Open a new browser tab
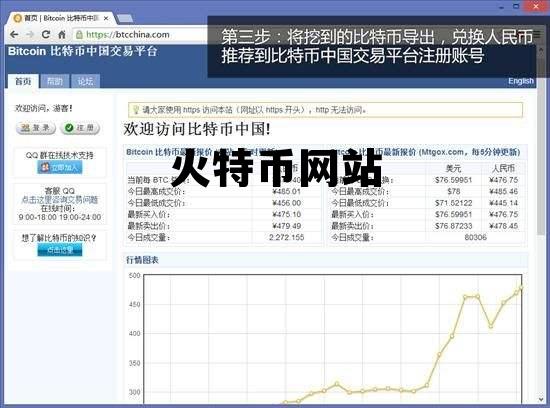Viewport: 550px width, 408px height. pyautogui.click(x=125, y=18)
